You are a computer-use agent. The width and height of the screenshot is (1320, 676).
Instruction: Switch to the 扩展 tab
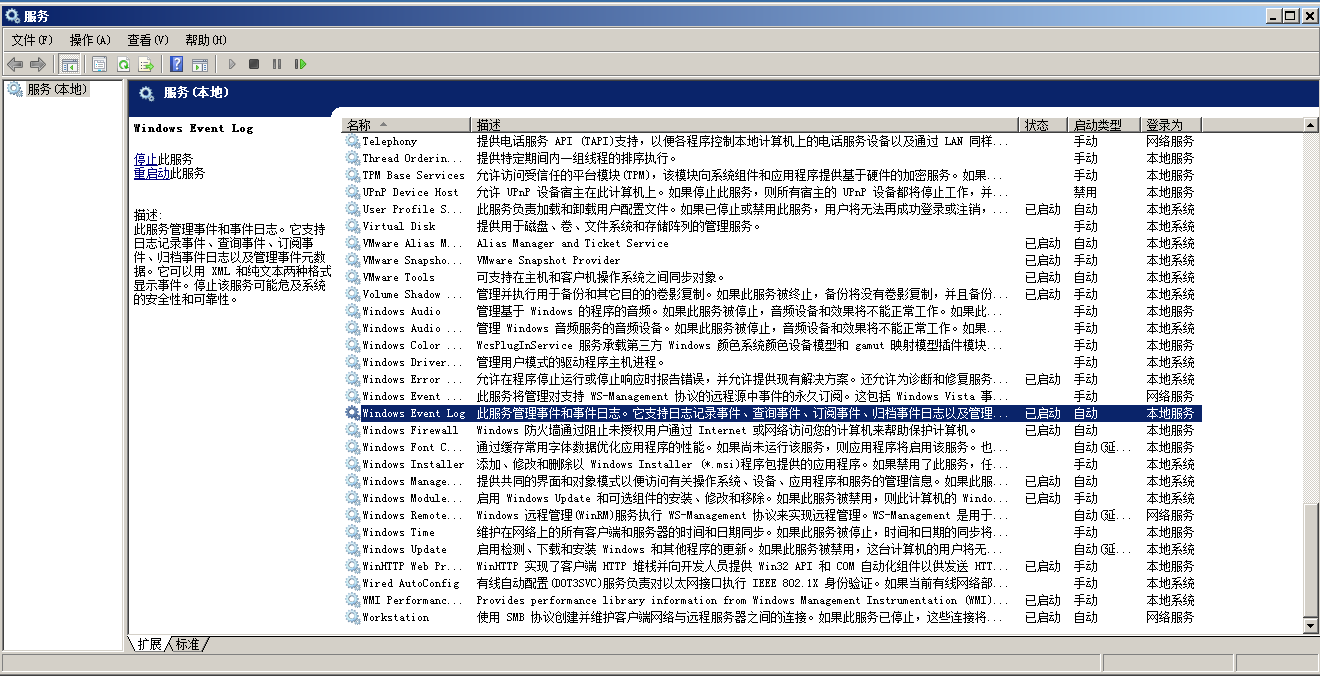(x=150, y=644)
